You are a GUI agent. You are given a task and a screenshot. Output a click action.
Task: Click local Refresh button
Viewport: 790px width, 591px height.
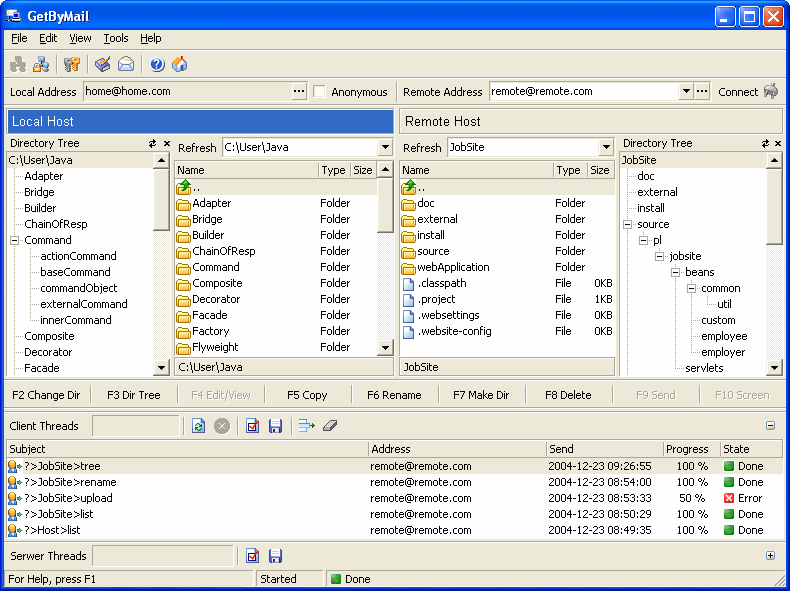pyautogui.click(x=197, y=148)
